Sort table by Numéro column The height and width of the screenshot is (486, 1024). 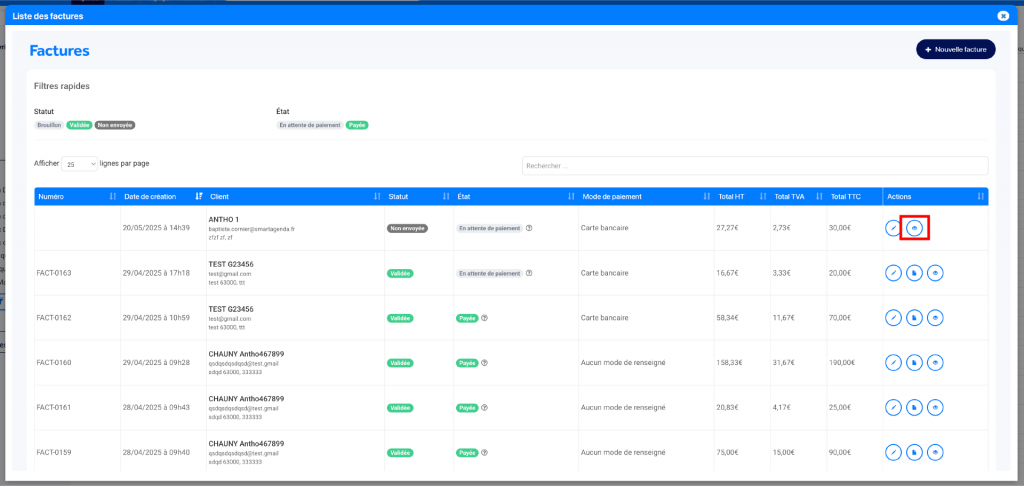click(x=78, y=197)
